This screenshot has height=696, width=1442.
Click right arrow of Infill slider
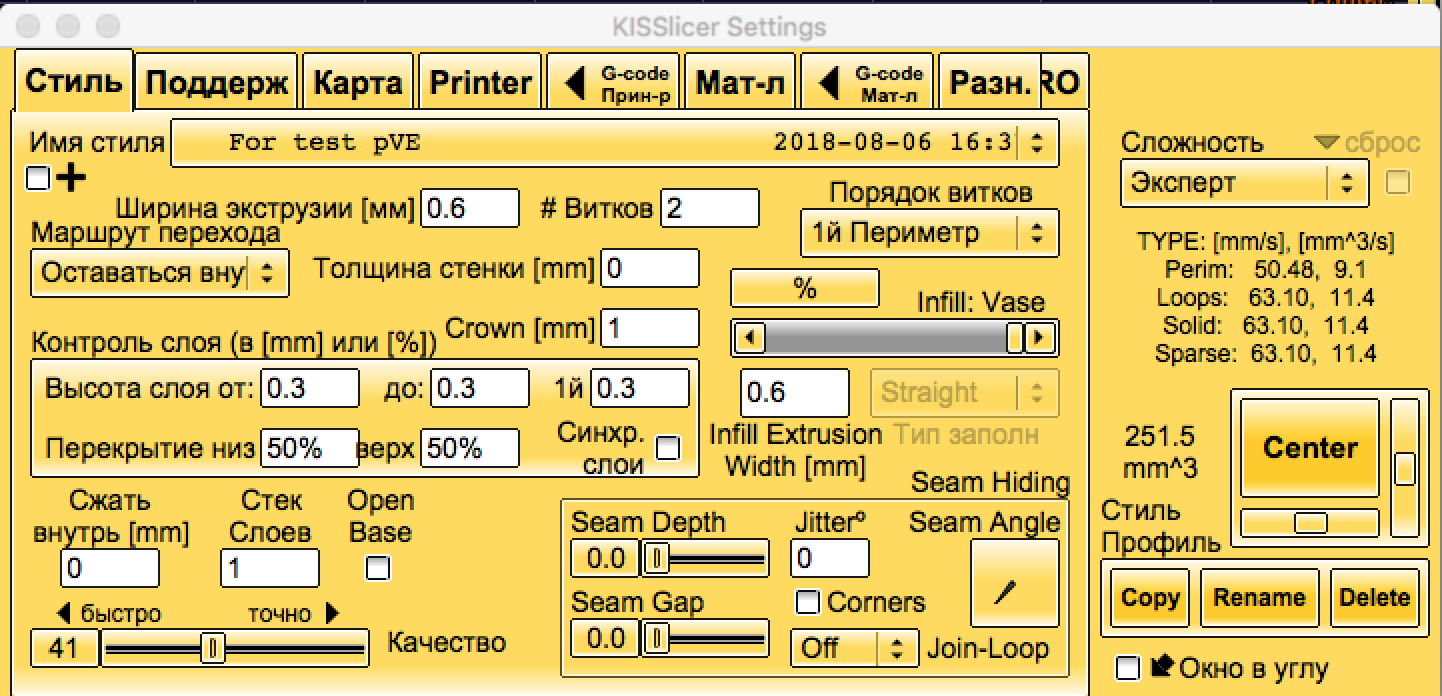pos(1042,339)
